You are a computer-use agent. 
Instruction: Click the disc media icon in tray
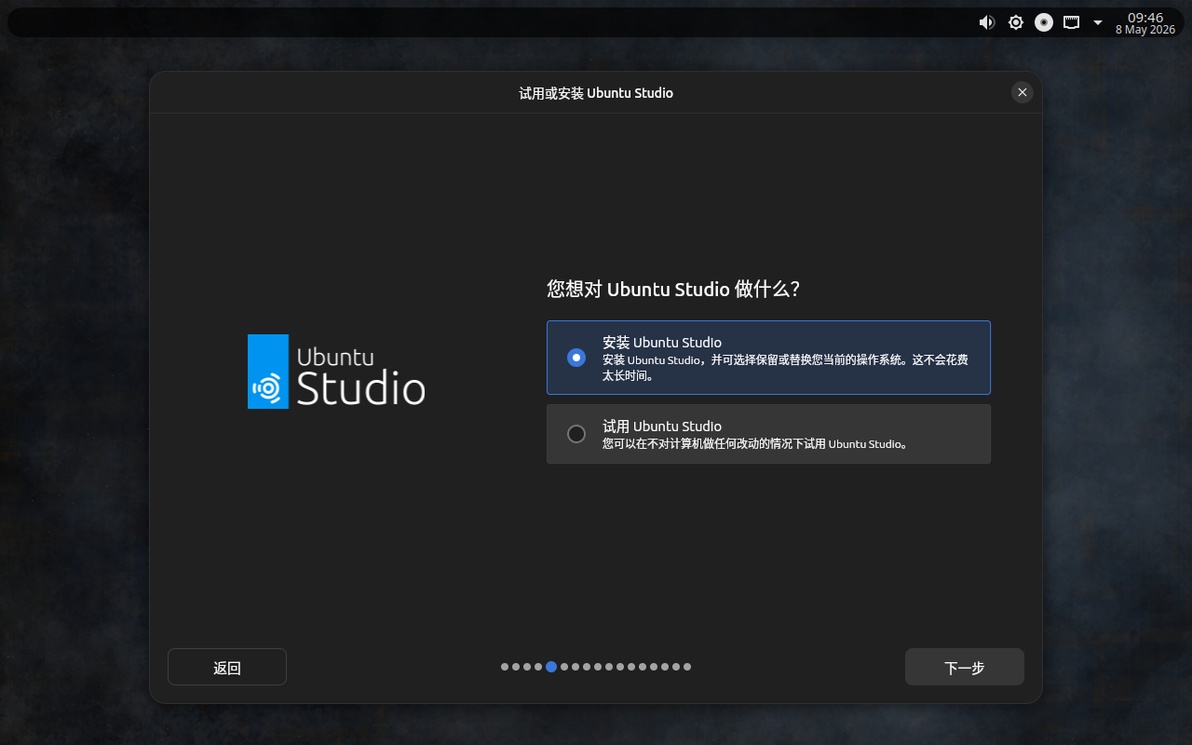coord(1044,22)
